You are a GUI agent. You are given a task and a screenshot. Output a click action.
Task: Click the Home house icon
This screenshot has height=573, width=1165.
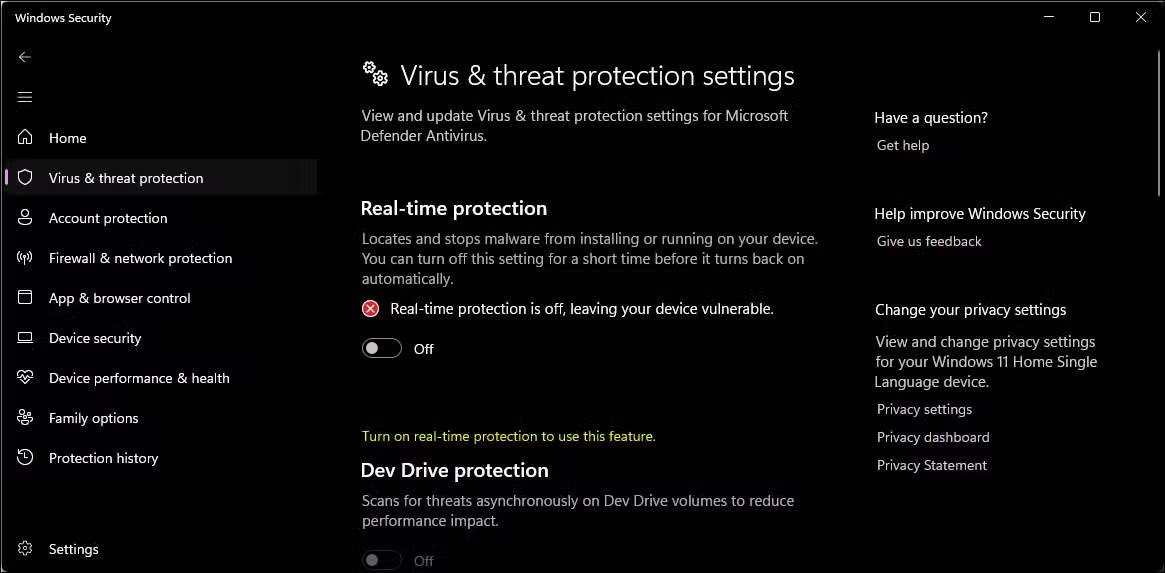(x=26, y=138)
